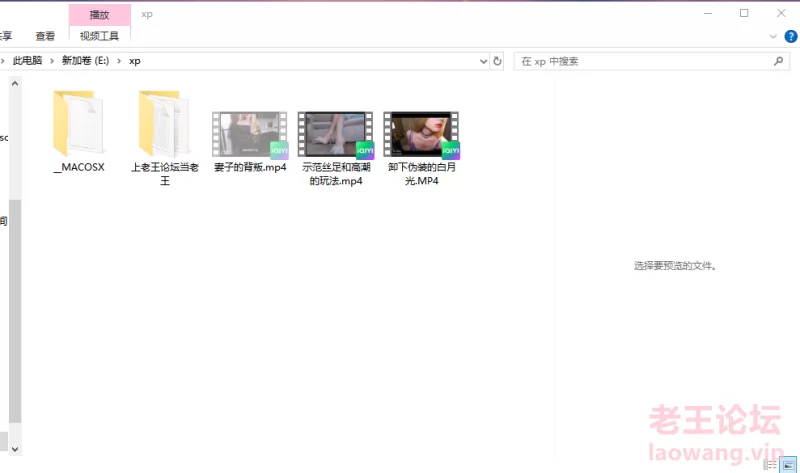The image size is (800, 473).
Task: Maximize the xp Explorer window
Action: 744,13
